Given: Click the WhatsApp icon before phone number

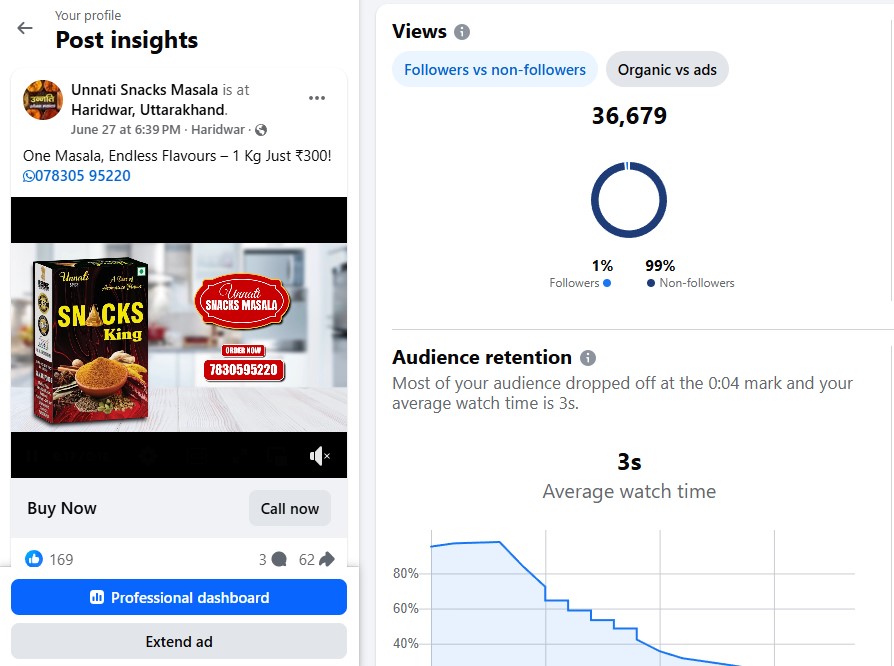Looking at the screenshot, I should click(29, 176).
